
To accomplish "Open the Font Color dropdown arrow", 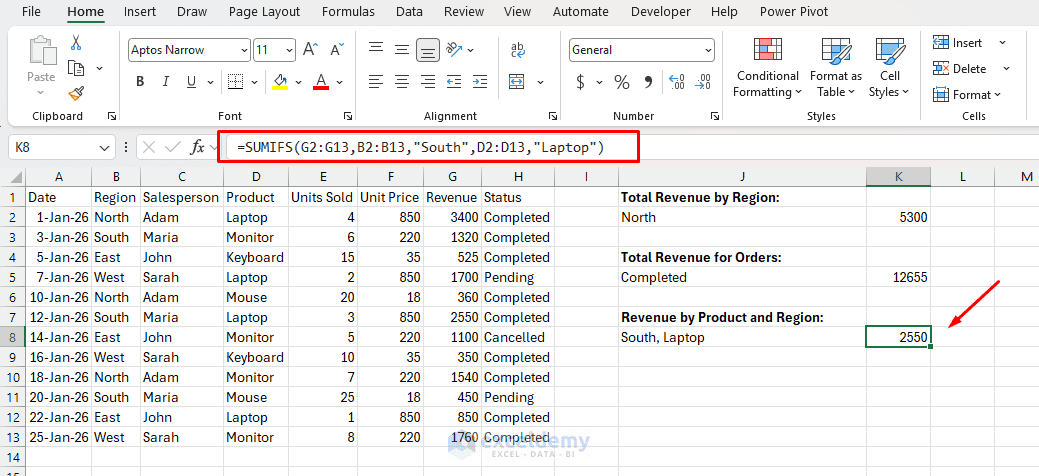I will pos(339,82).
